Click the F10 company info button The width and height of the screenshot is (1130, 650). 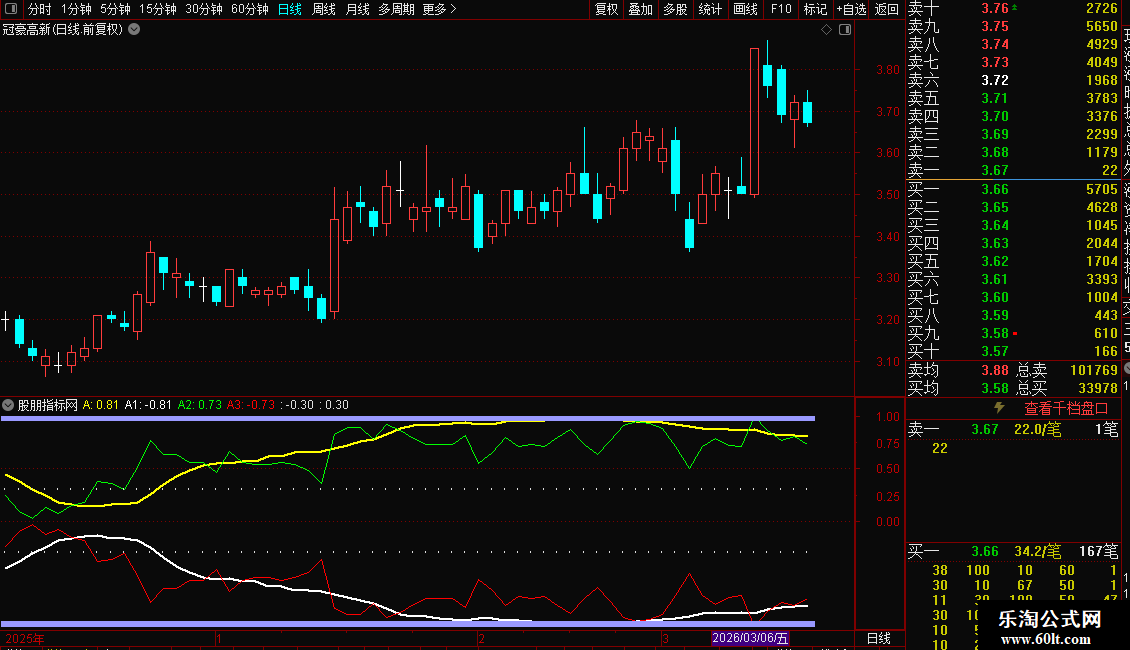[x=781, y=9]
